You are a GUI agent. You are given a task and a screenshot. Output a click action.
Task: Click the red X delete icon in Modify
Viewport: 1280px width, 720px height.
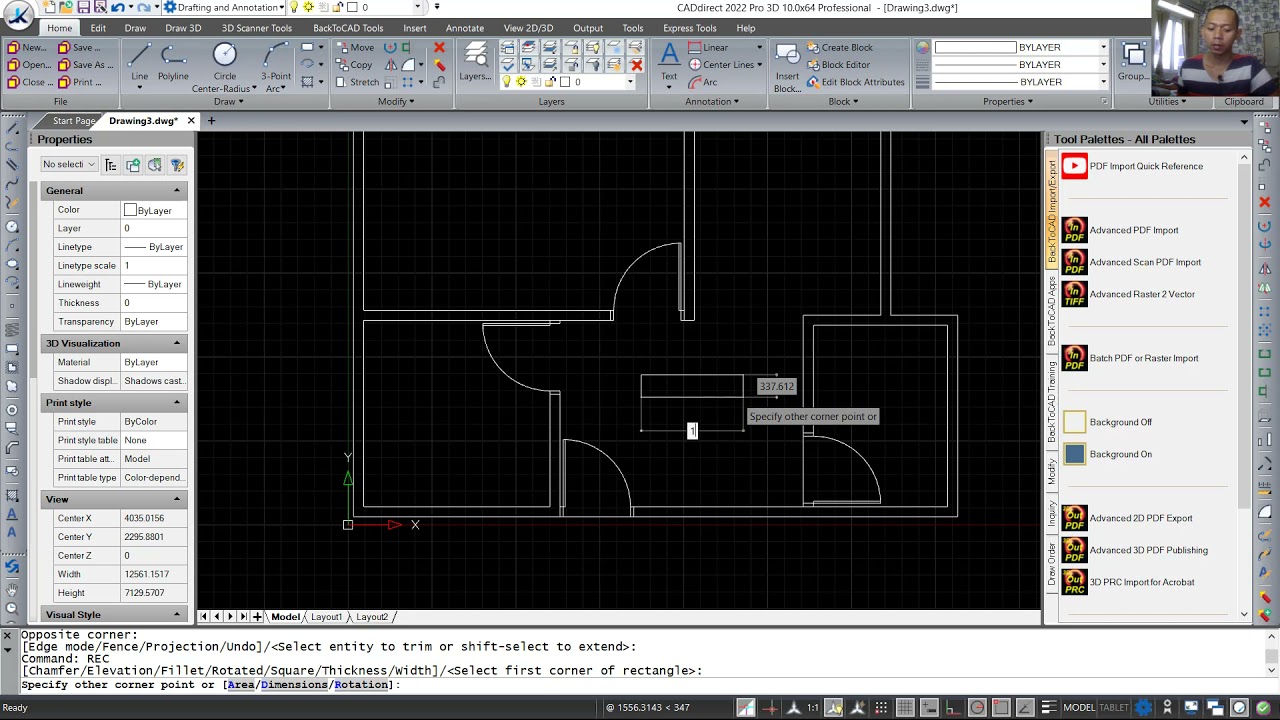439,47
